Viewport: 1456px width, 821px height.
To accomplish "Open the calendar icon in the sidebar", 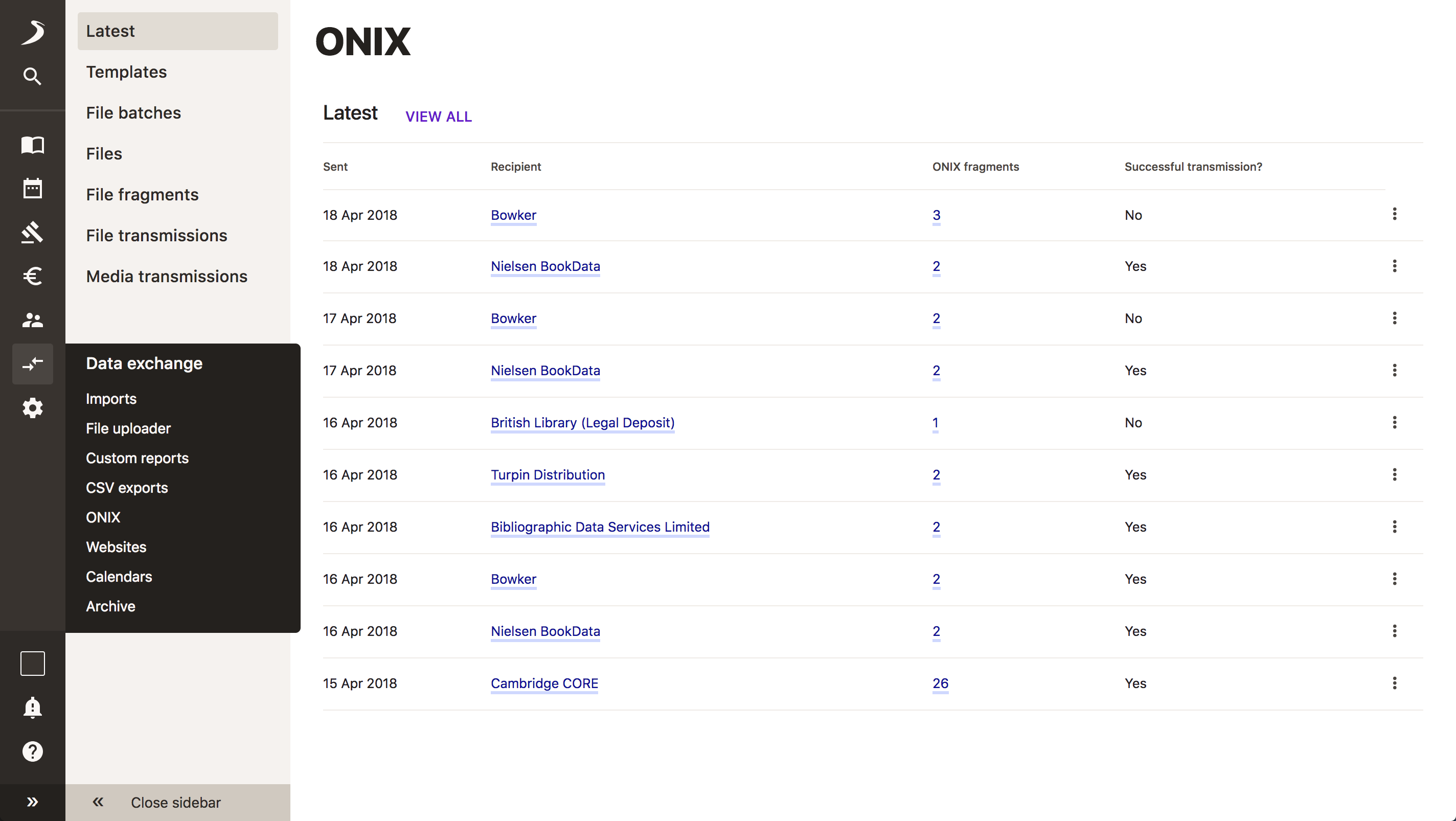I will tap(32, 188).
